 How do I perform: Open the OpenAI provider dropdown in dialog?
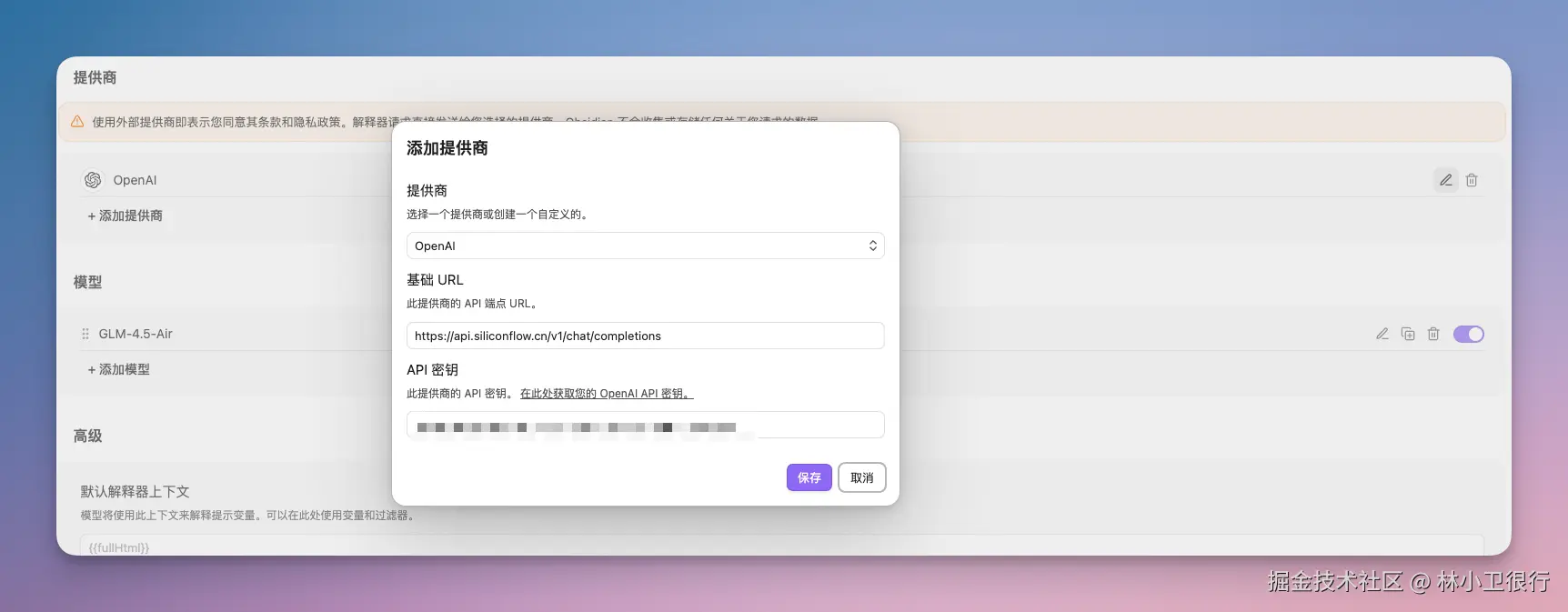645,246
